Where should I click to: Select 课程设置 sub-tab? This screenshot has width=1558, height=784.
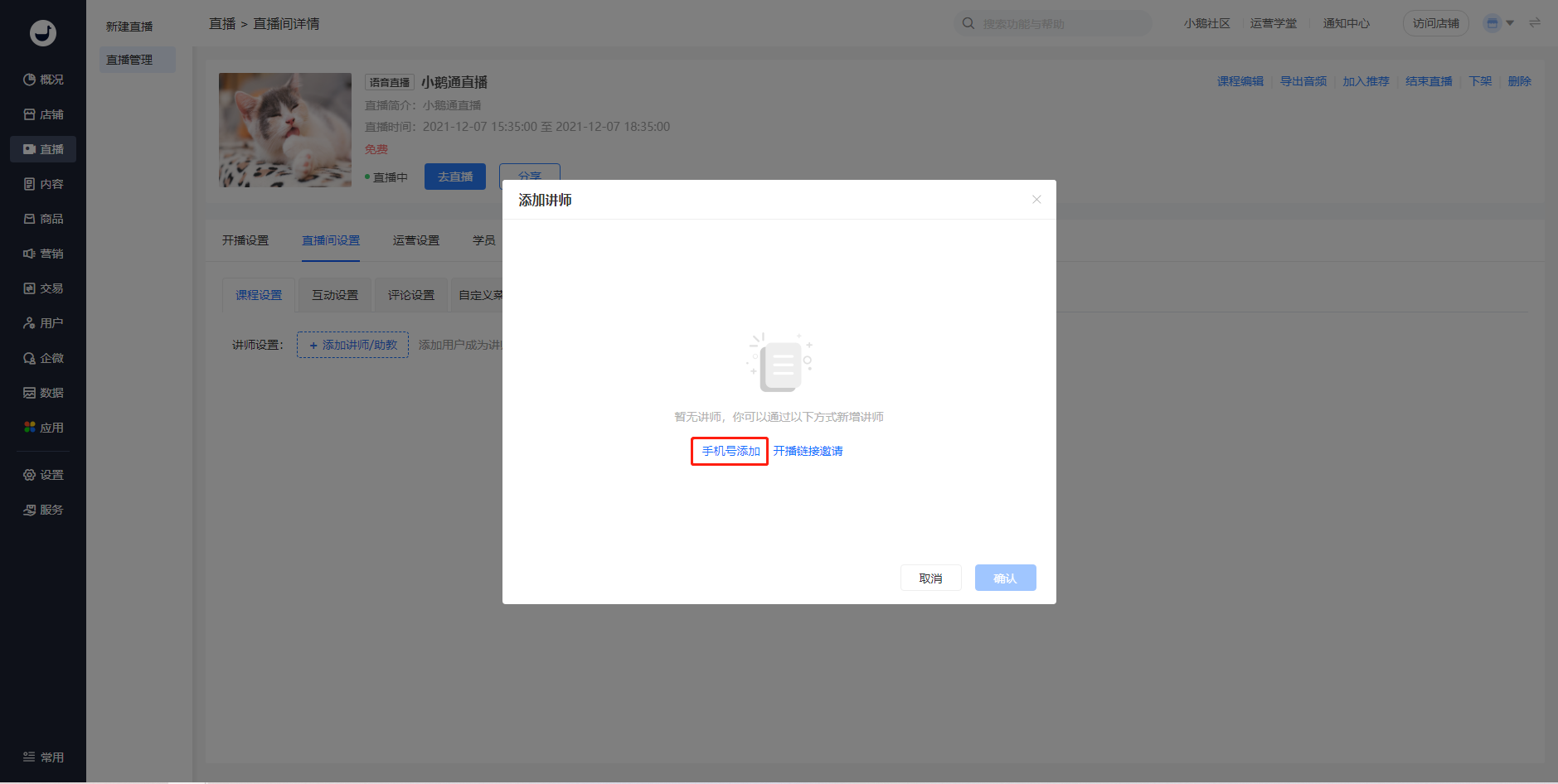pyautogui.click(x=259, y=295)
